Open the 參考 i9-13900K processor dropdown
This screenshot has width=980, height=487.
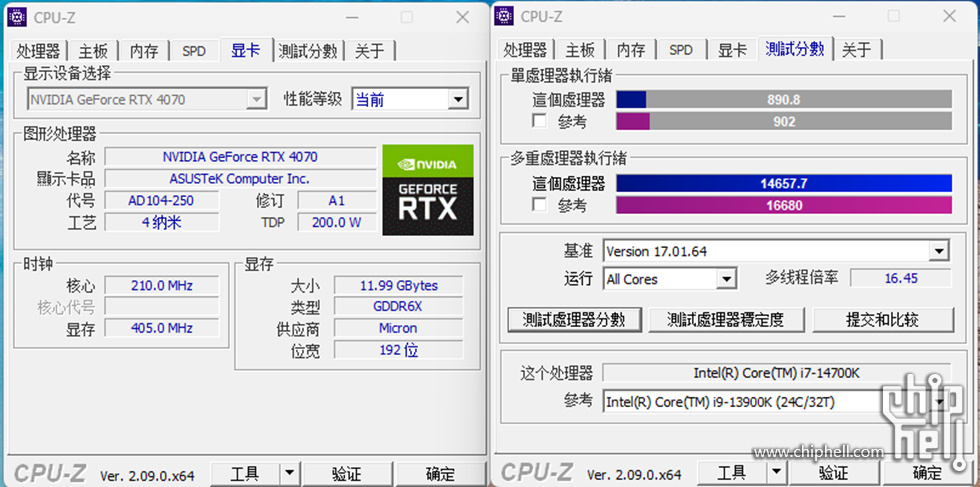click(x=939, y=401)
